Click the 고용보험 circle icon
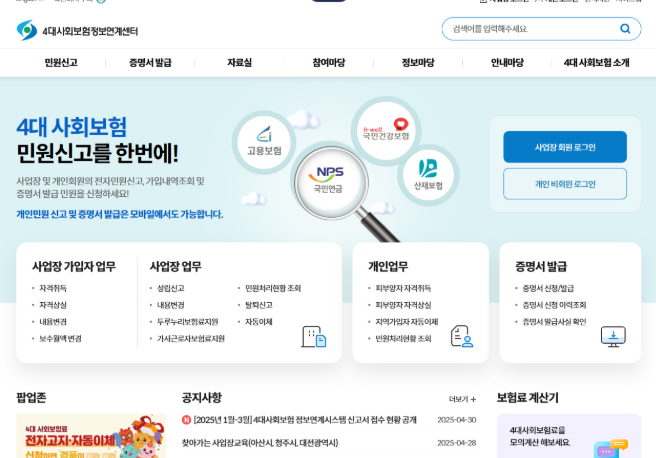 [264, 142]
